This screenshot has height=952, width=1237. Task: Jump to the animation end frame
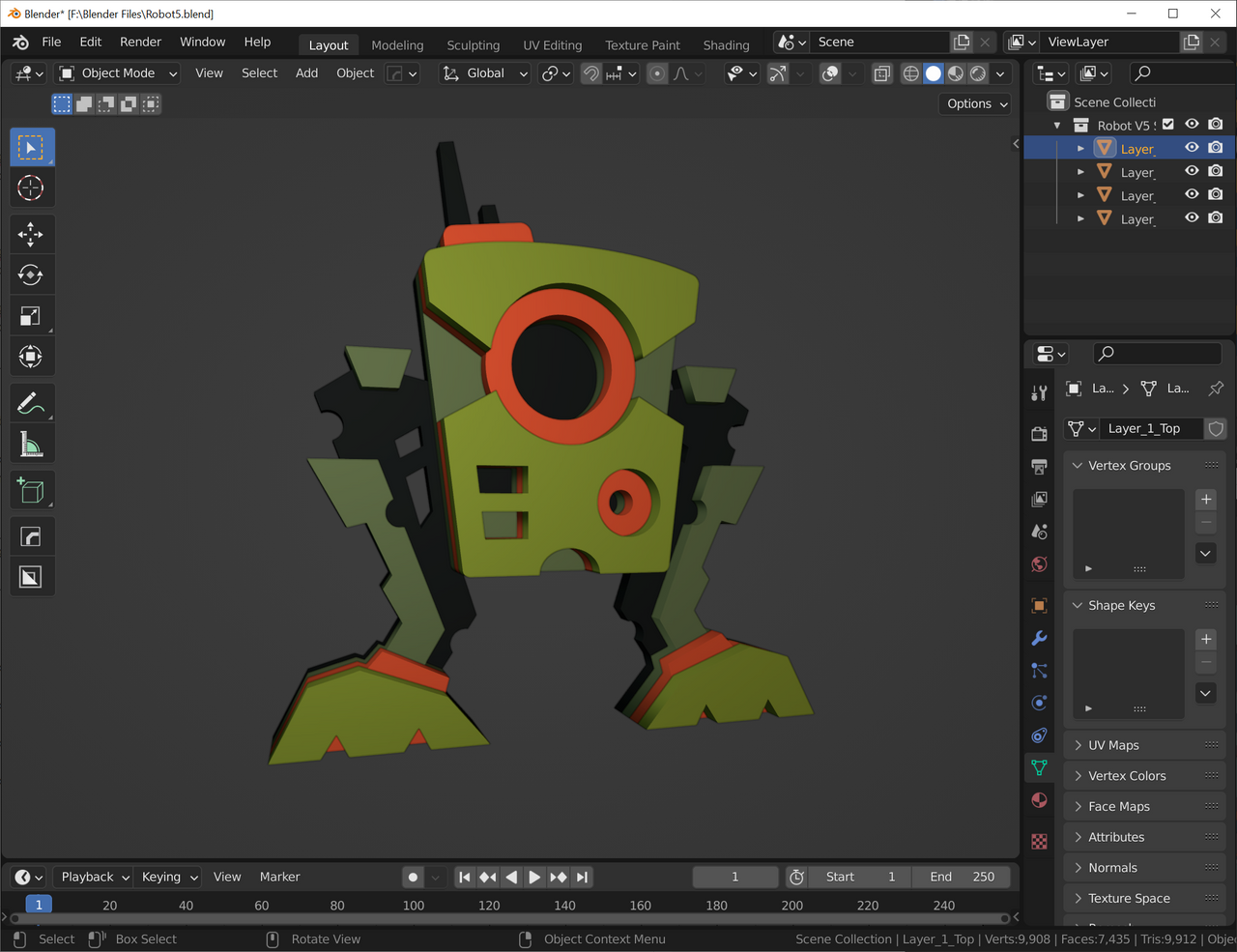point(581,877)
